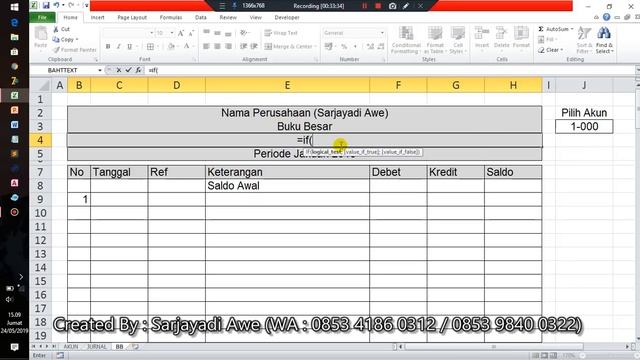Viewport: 640px width, 360px height.
Task: Click the Delete cells button
Action: click(501, 38)
